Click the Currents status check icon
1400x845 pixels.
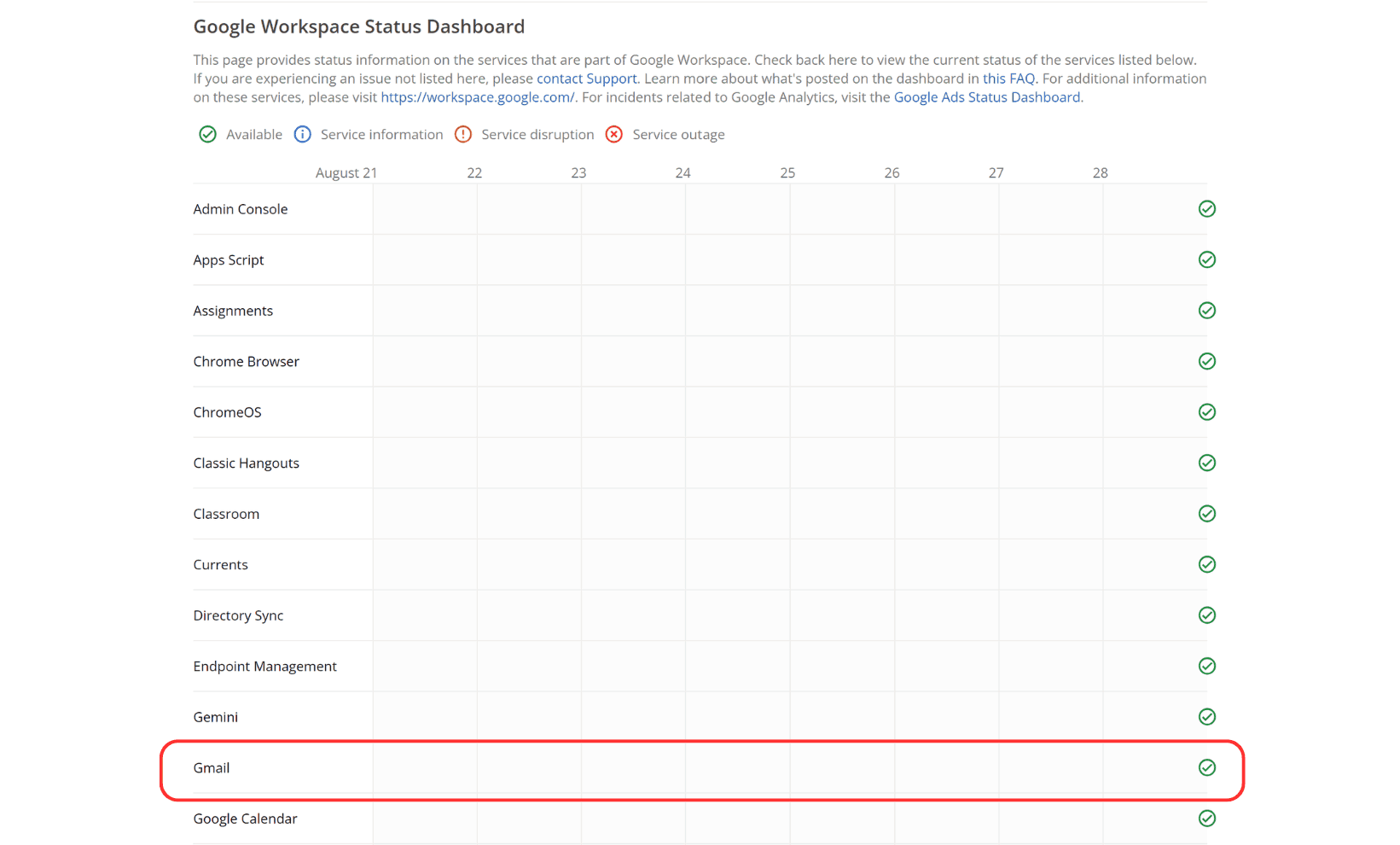tap(1206, 564)
